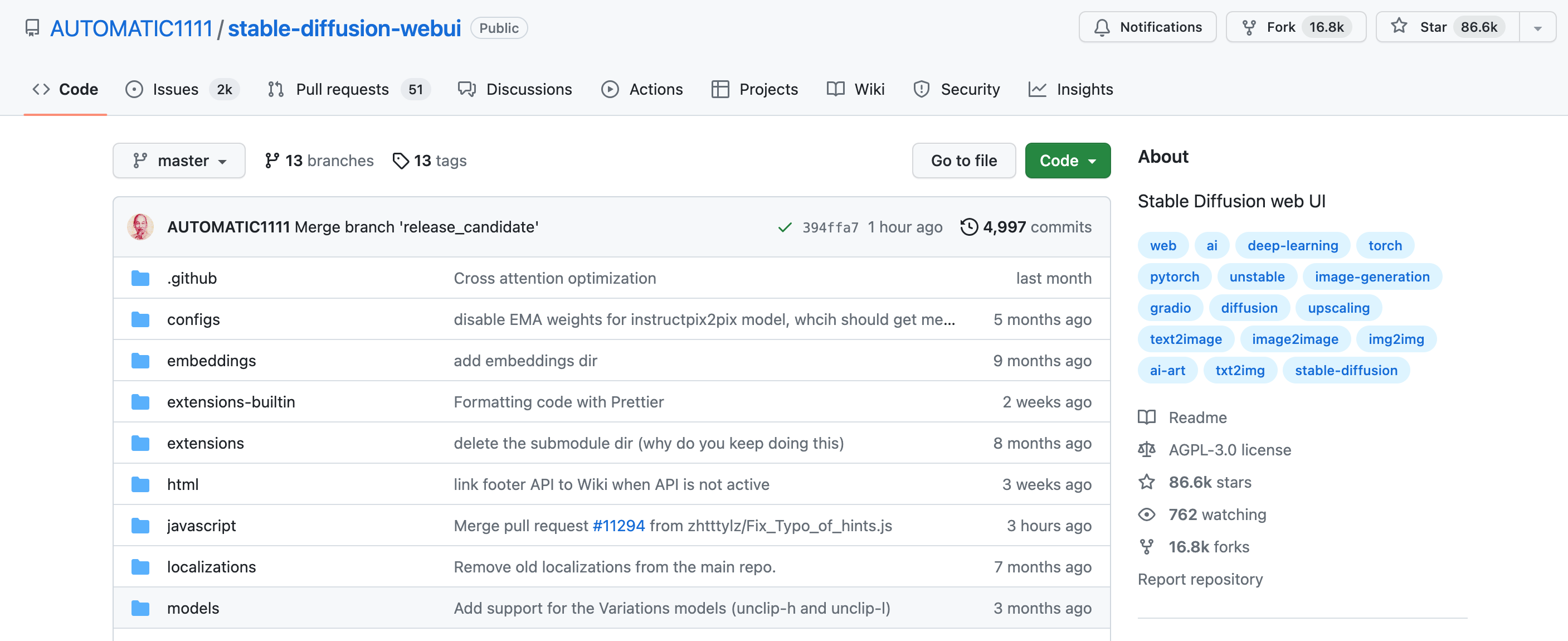Image resolution: width=1568 pixels, height=641 pixels.
Task: Open commit history via the clock icon
Action: (968, 226)
